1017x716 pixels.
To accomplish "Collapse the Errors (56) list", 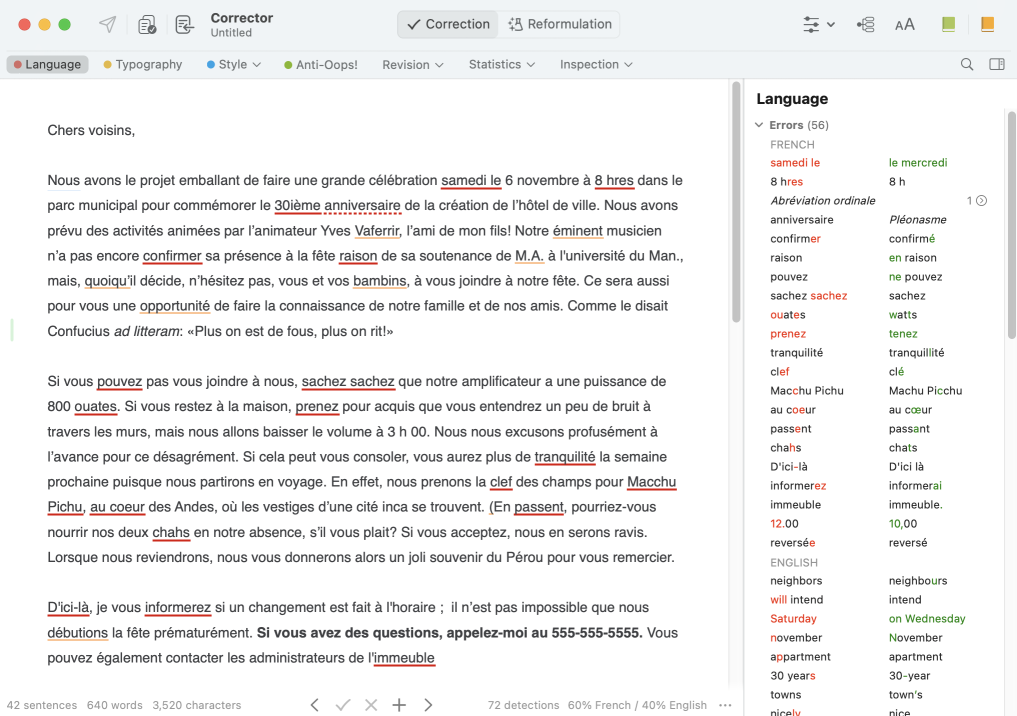I will coord(759,125).
